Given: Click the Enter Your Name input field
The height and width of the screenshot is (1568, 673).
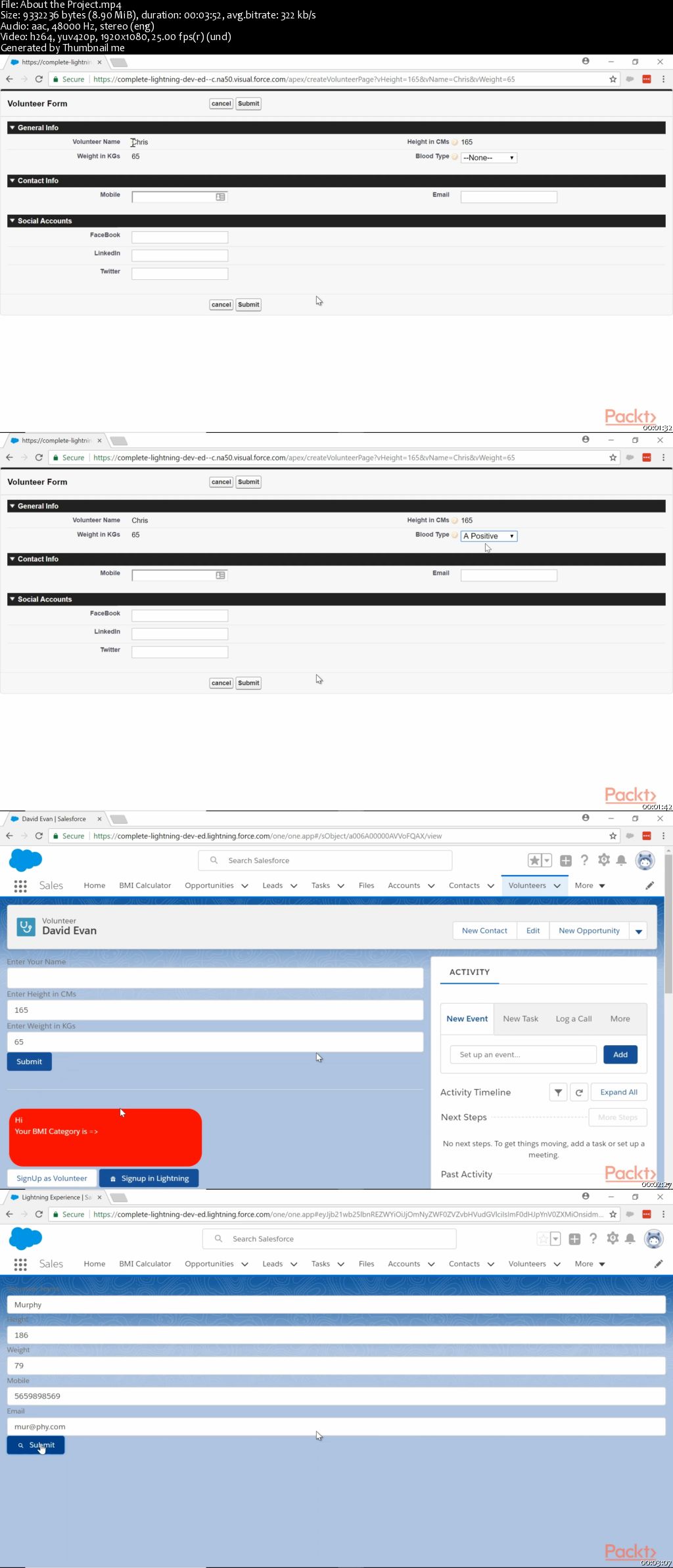Looking at the screenshot, I should (x=215, y=978).
